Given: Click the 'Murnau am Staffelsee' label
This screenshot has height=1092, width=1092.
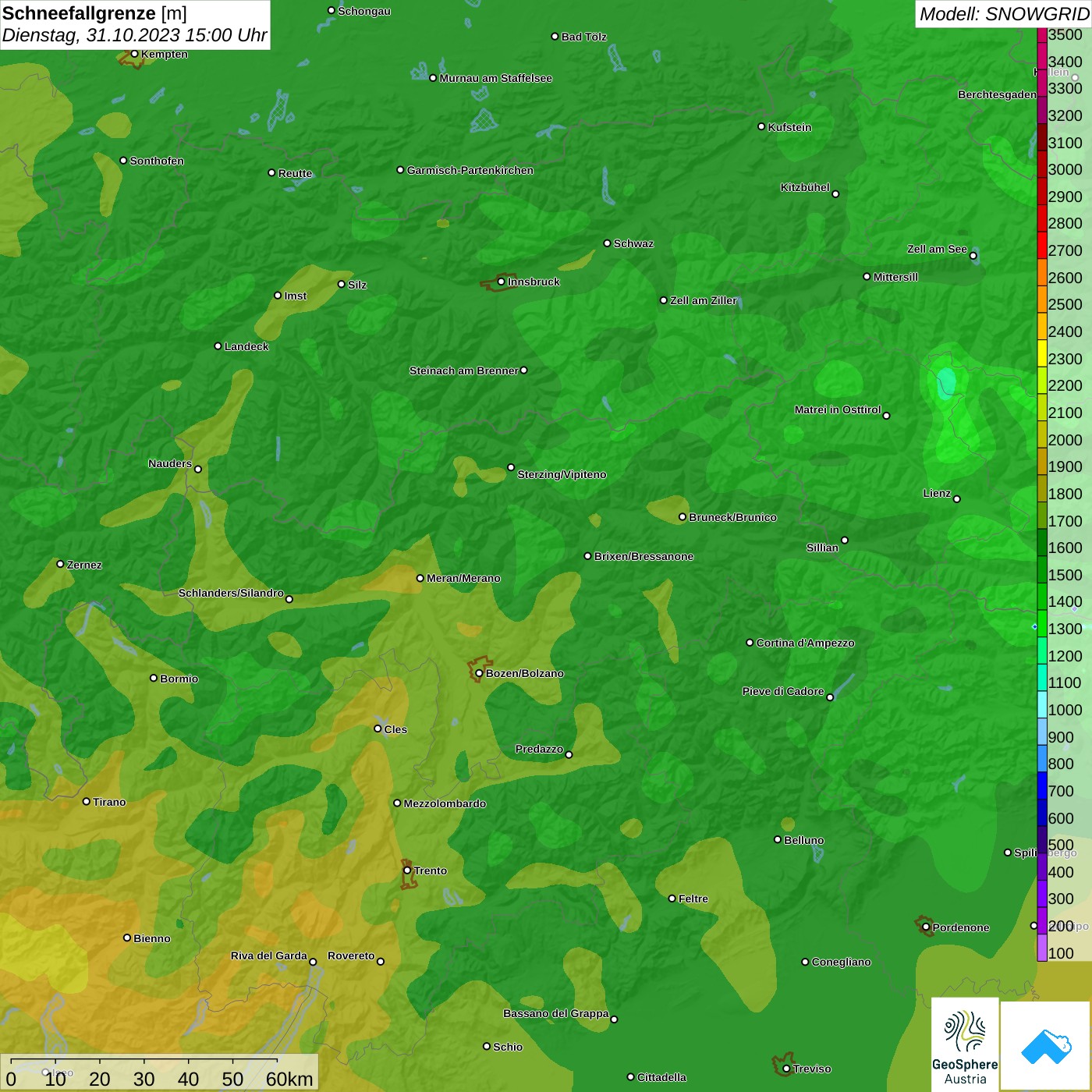Looking at the screenshot, I should tap(496, 78).
